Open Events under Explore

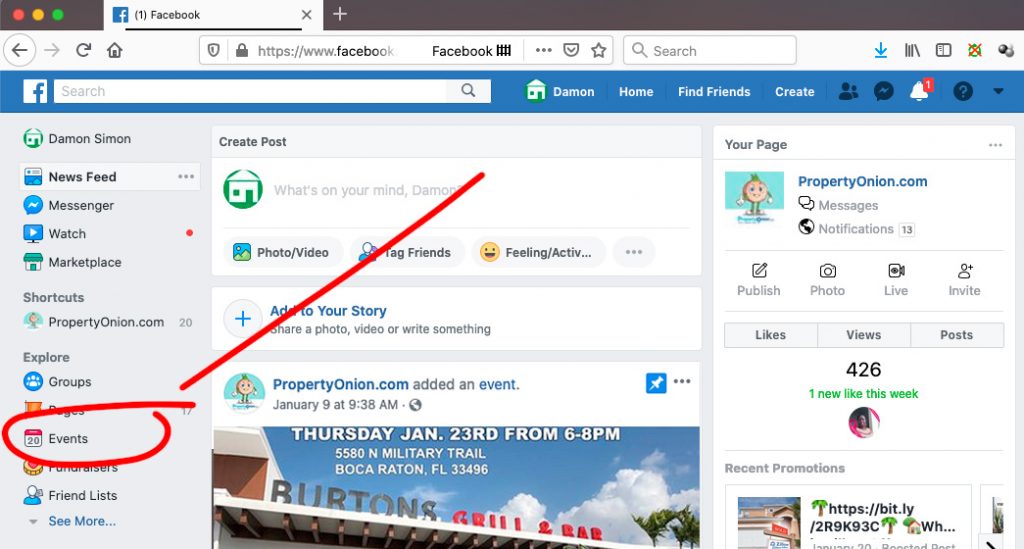[56, 439]
